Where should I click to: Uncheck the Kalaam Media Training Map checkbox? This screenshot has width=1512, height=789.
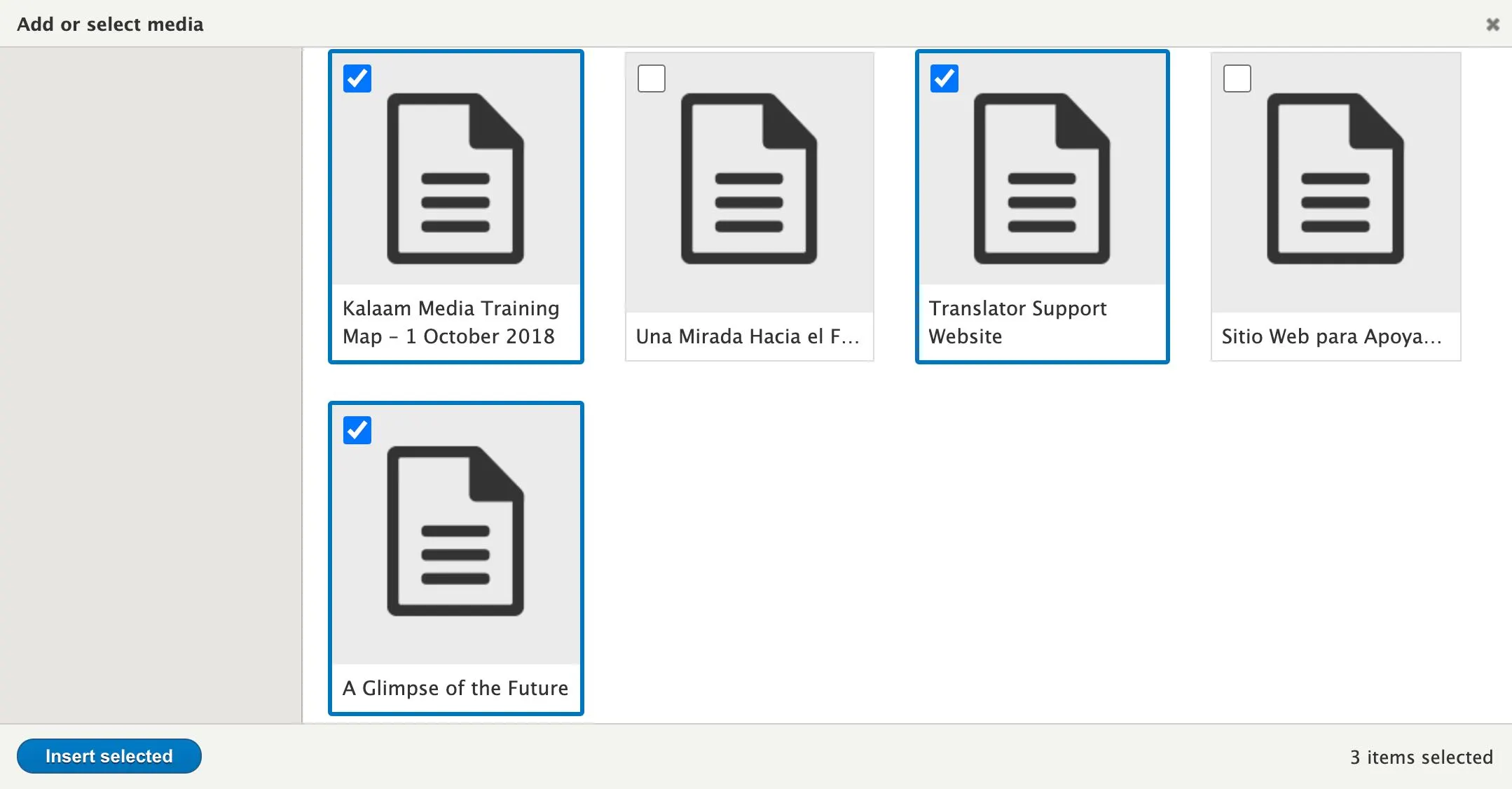pos(357,78)
